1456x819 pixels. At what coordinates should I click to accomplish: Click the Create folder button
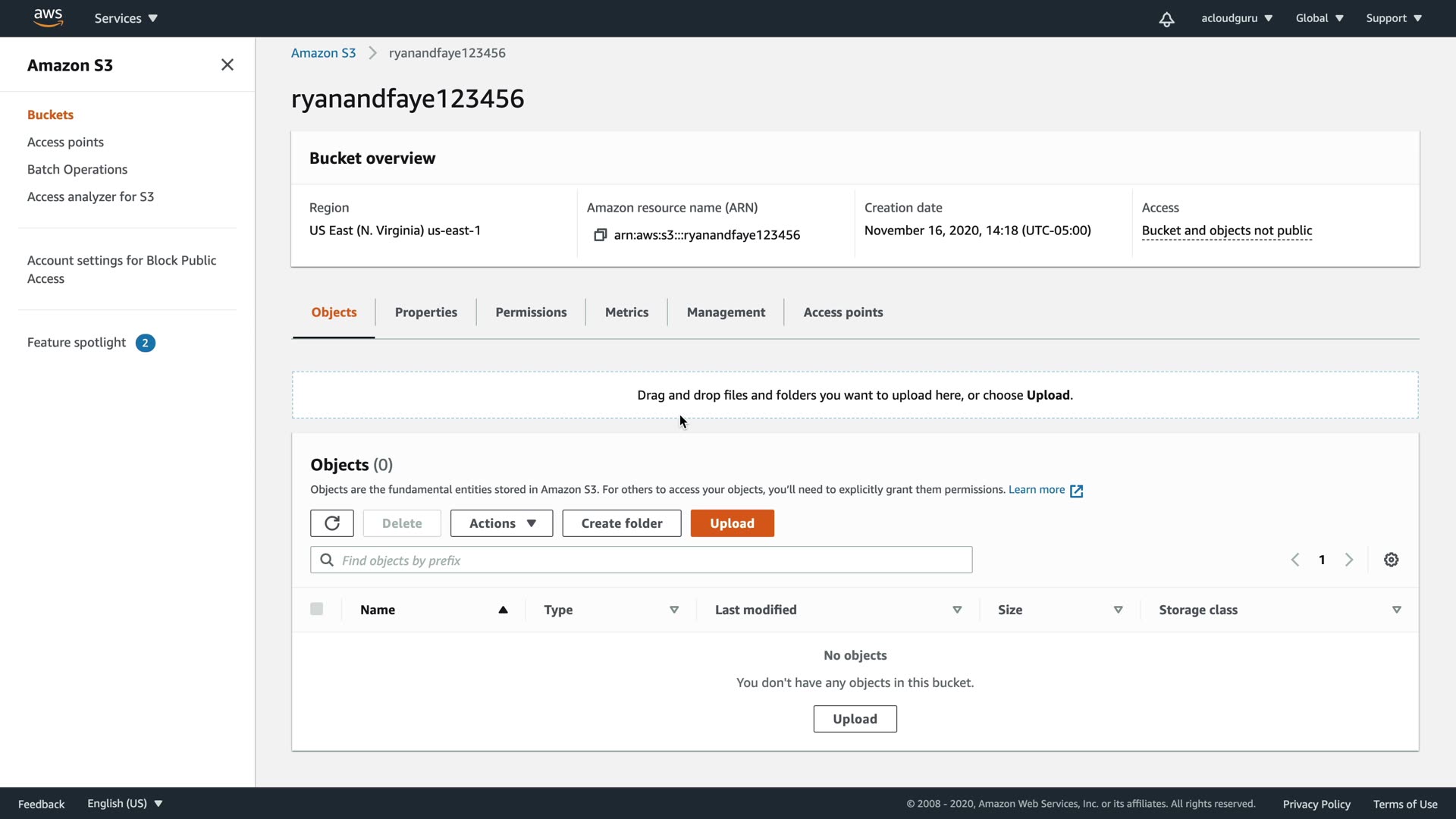[621, 523]
